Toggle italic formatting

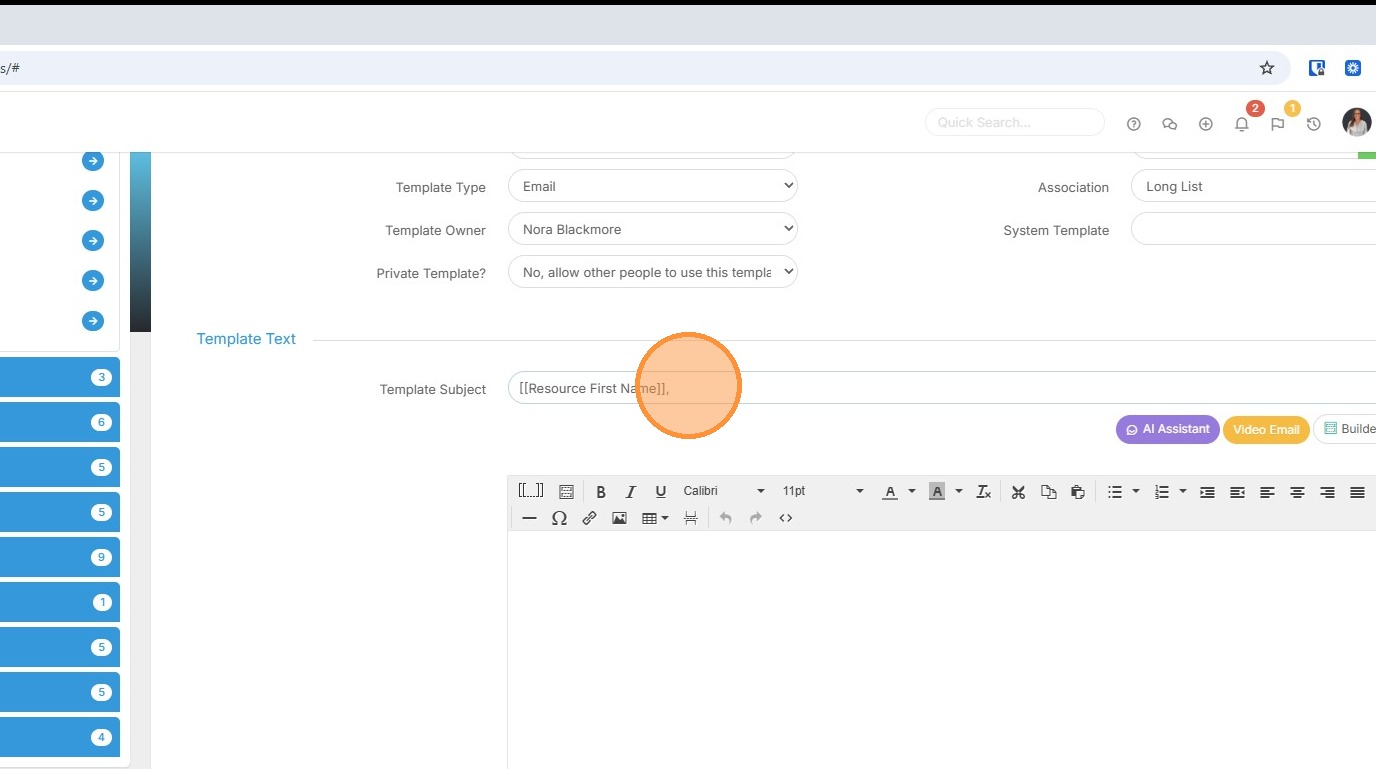pos(630,492)
